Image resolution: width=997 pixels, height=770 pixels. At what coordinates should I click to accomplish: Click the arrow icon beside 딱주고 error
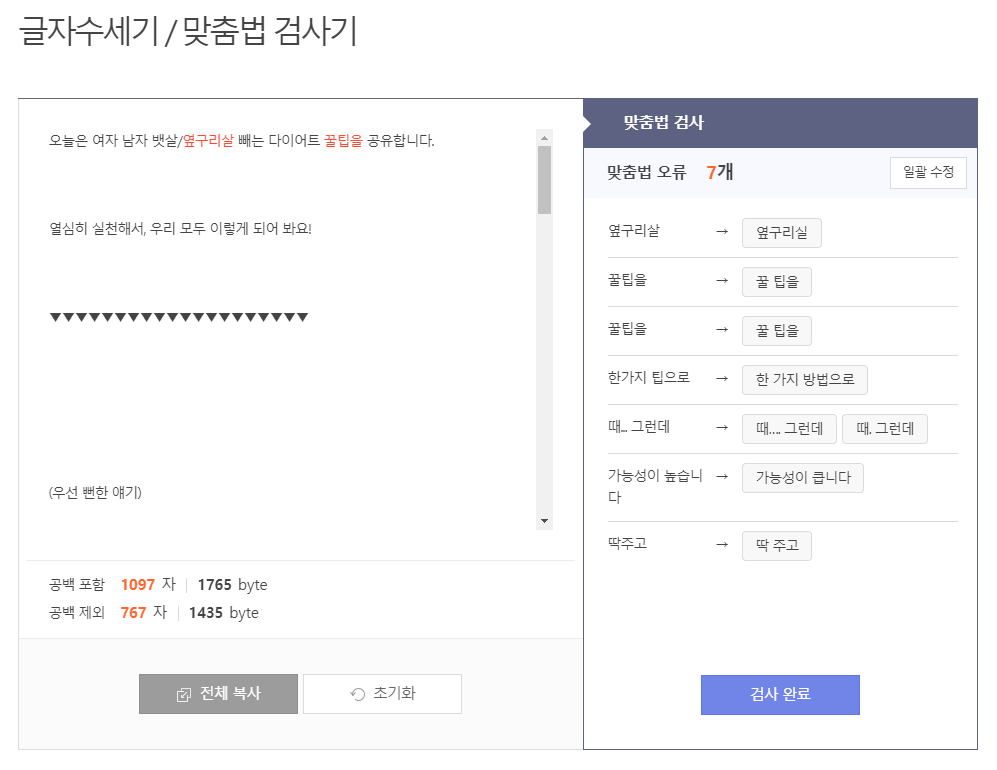click(x=724, y=545)
